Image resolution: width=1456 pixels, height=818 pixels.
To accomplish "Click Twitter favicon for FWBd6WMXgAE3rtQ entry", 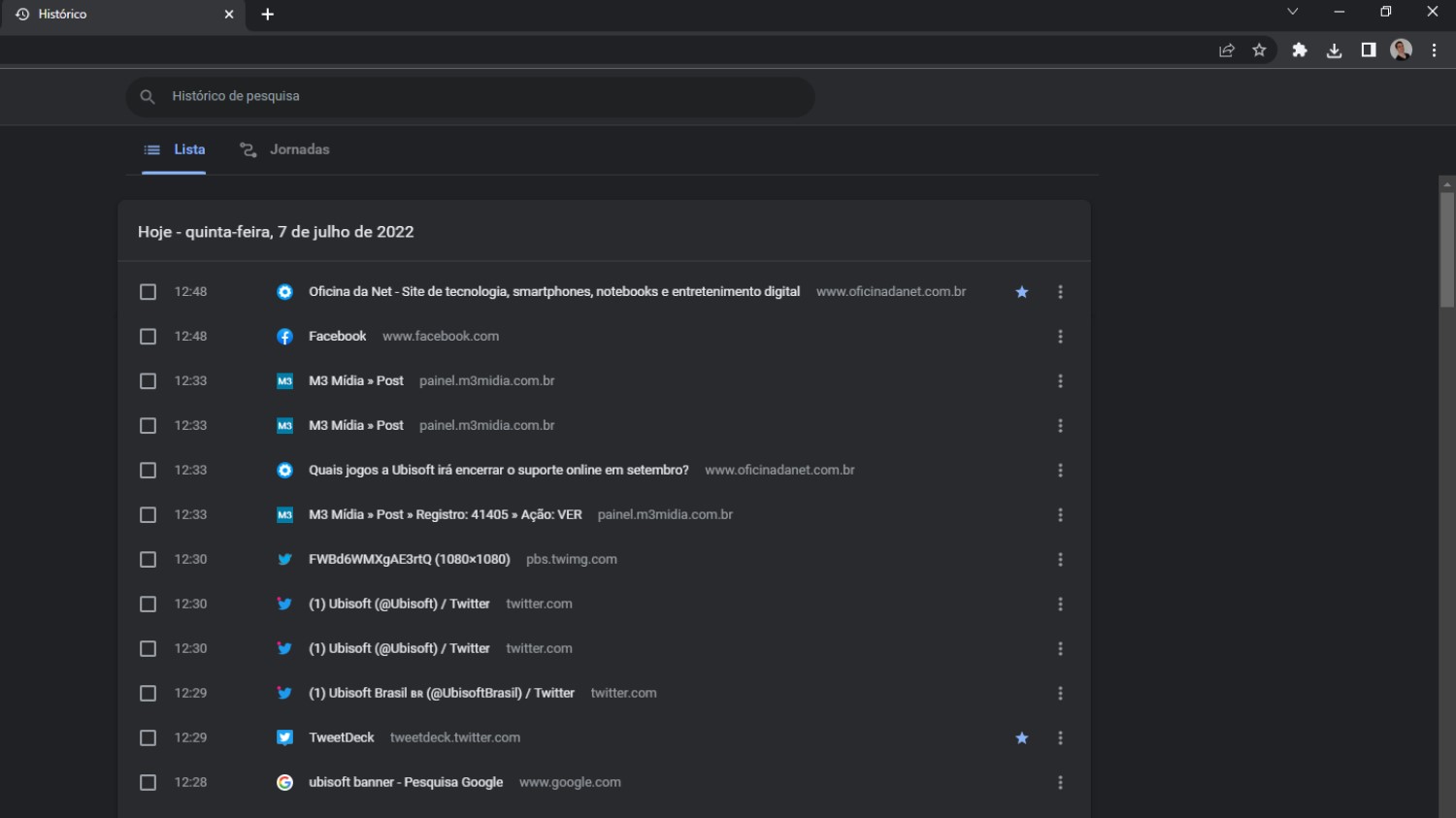I will [284, 560].
